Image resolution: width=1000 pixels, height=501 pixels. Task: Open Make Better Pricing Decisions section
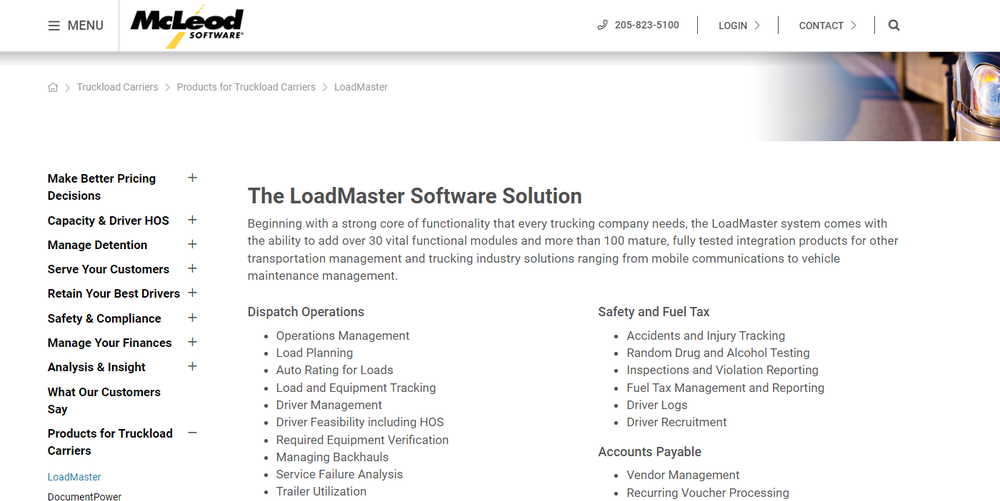coord(101,187)
